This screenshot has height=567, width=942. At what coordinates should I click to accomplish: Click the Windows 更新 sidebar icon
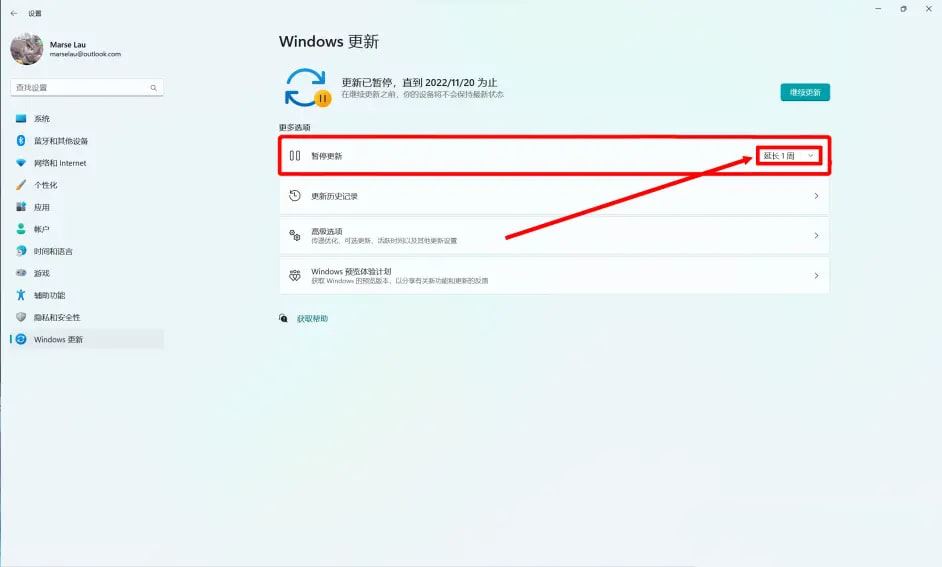21,339
